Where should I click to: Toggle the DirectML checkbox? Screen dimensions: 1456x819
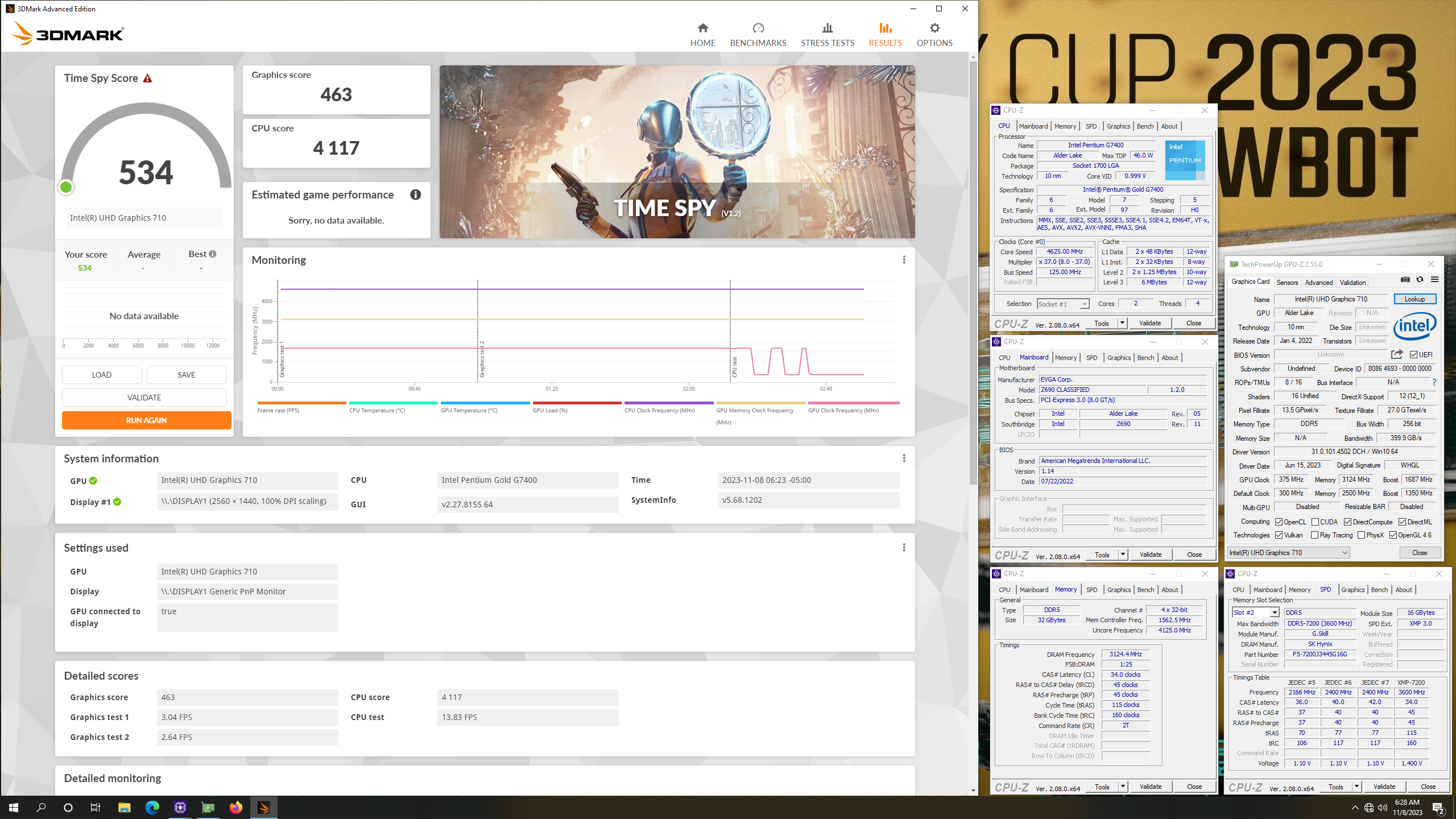(1403, 522)
